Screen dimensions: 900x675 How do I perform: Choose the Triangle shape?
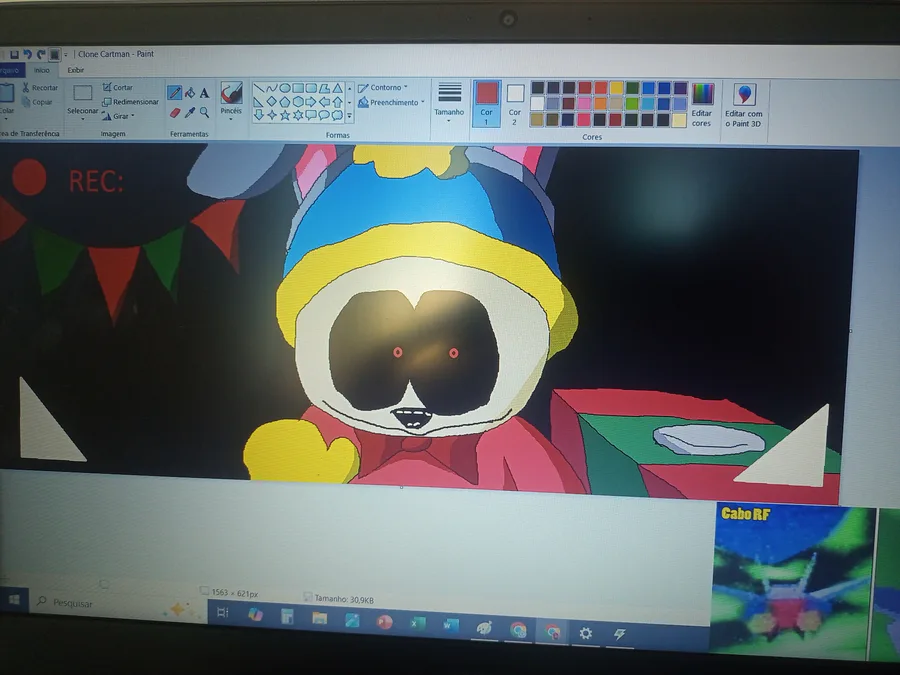[338, 88]
